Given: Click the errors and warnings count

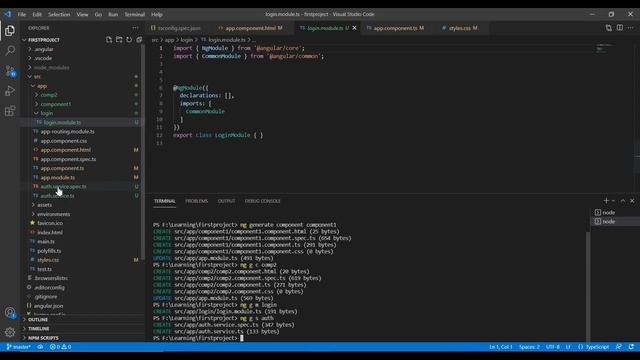Looking at the screenshot, I should point(60,347).
